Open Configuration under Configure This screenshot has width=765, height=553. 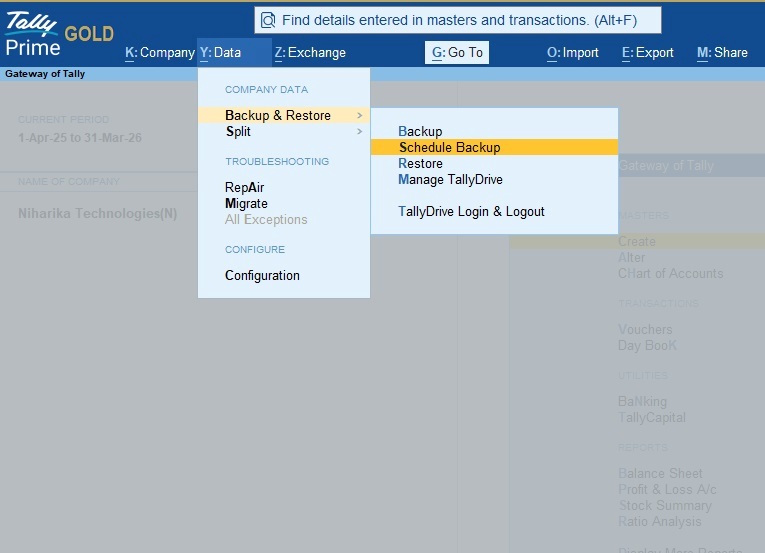262,276
